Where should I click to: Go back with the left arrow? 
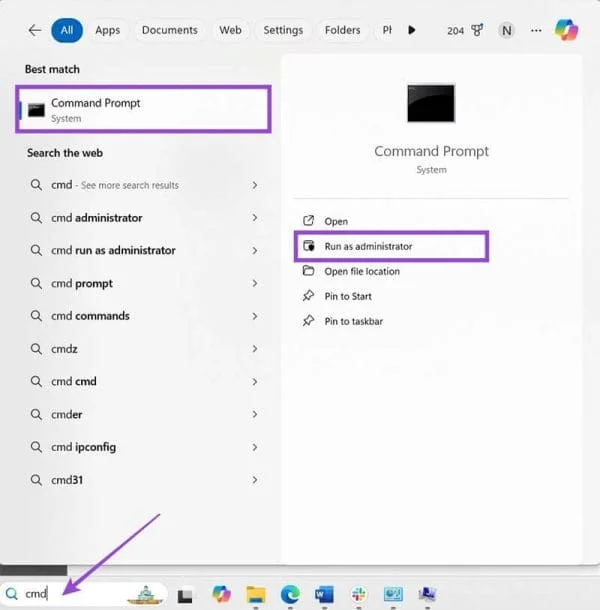(x=35, y=30)
